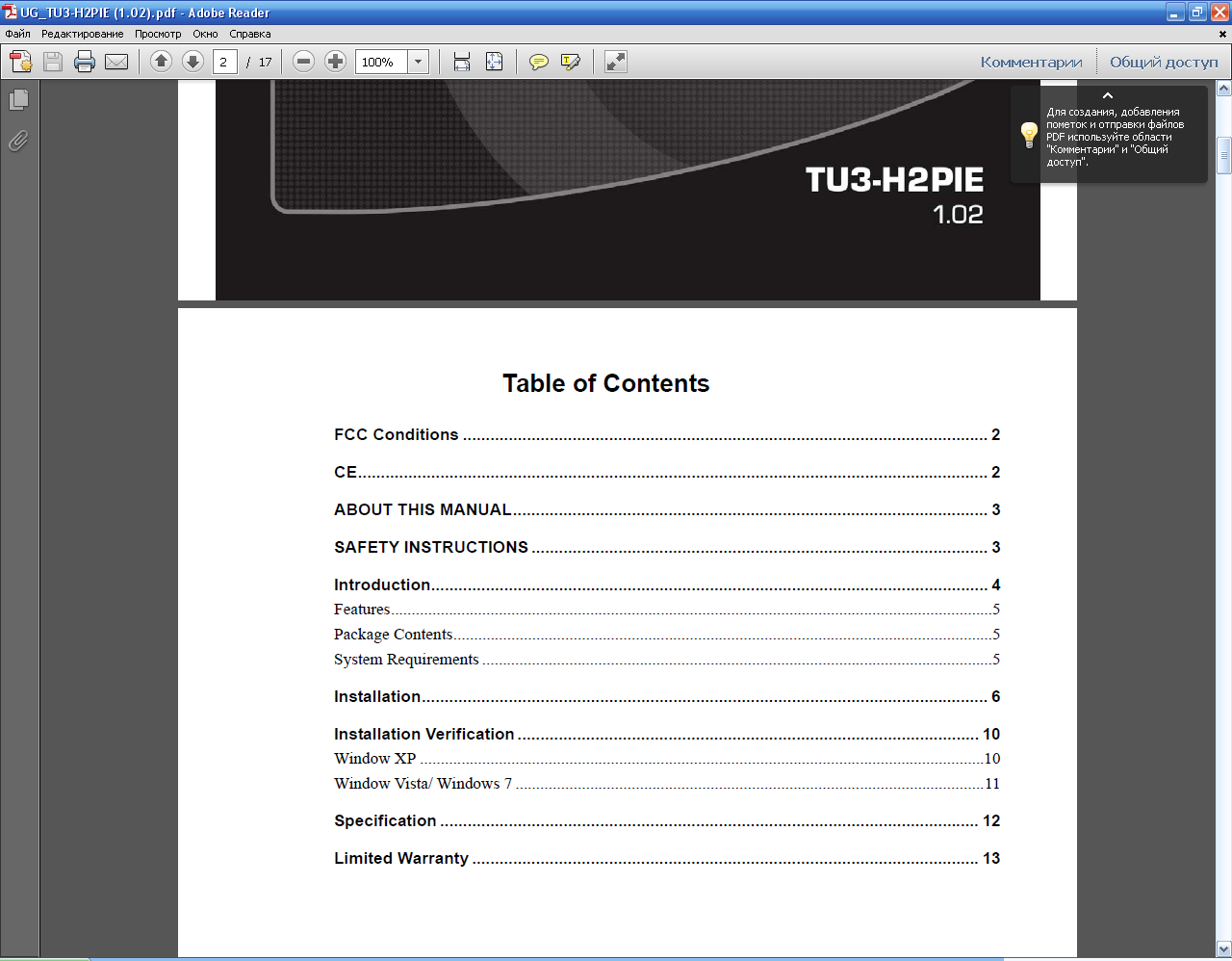
Task: Zoom out using the minus button
Action: tap(303, 62)
